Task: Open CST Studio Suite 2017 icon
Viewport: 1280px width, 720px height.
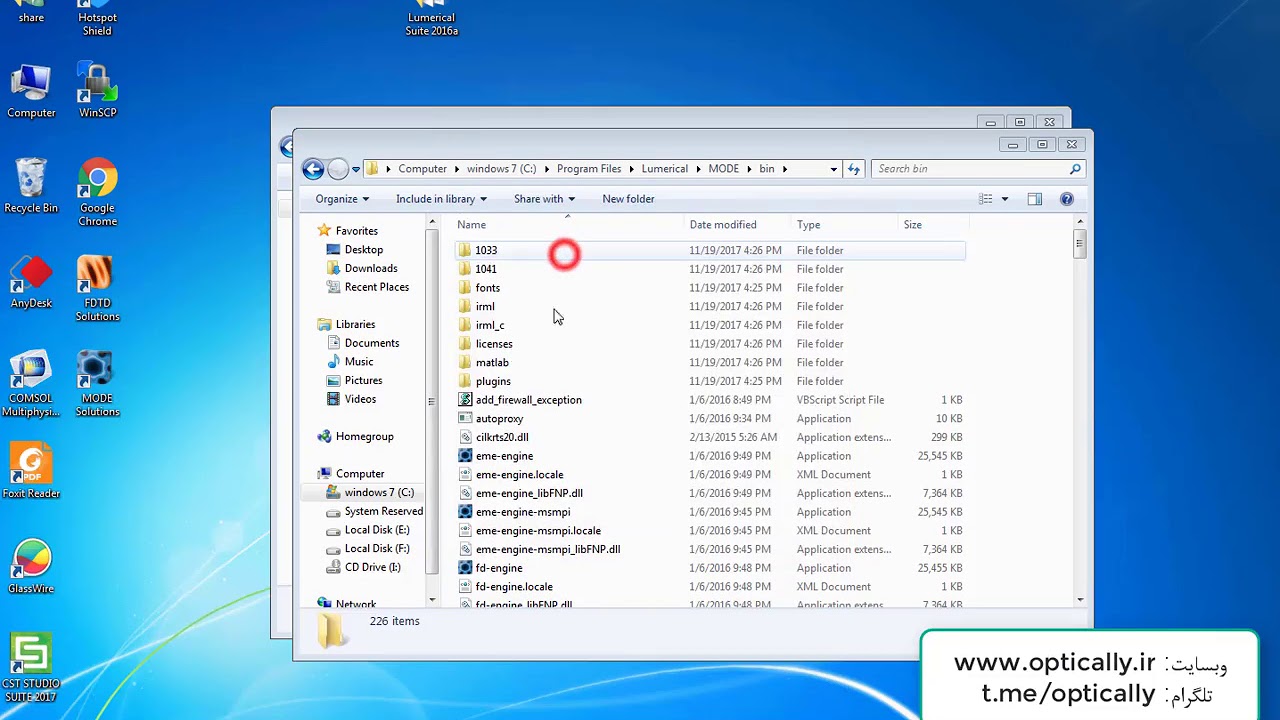Action: pyautogui.click(x=31, y=668)
